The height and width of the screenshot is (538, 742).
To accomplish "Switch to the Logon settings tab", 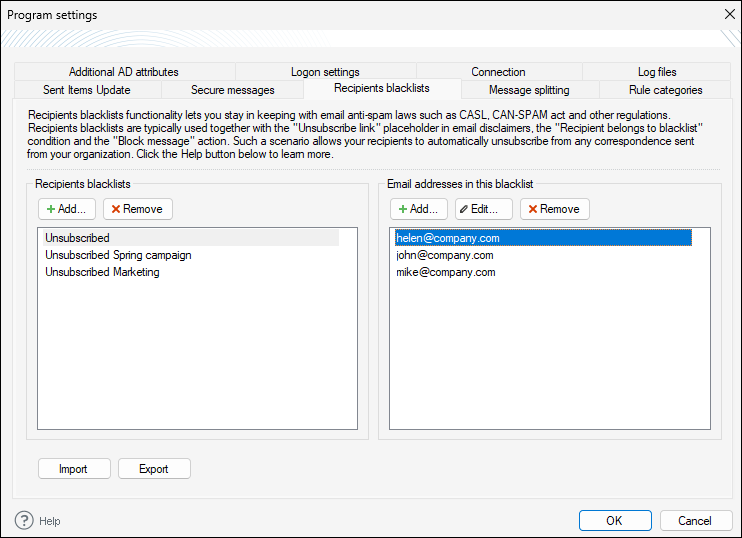I will (x=325, y=72).
